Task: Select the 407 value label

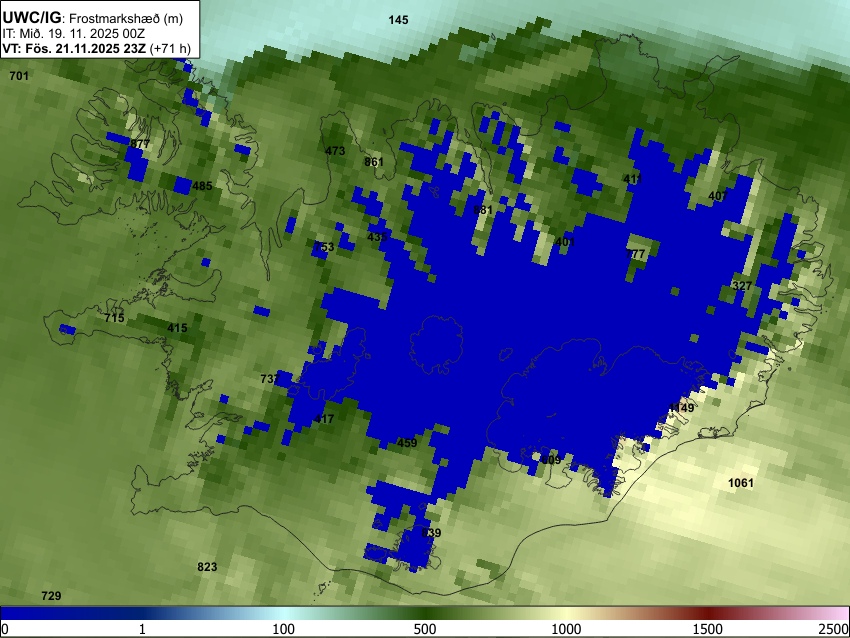Action: point(718,196)
